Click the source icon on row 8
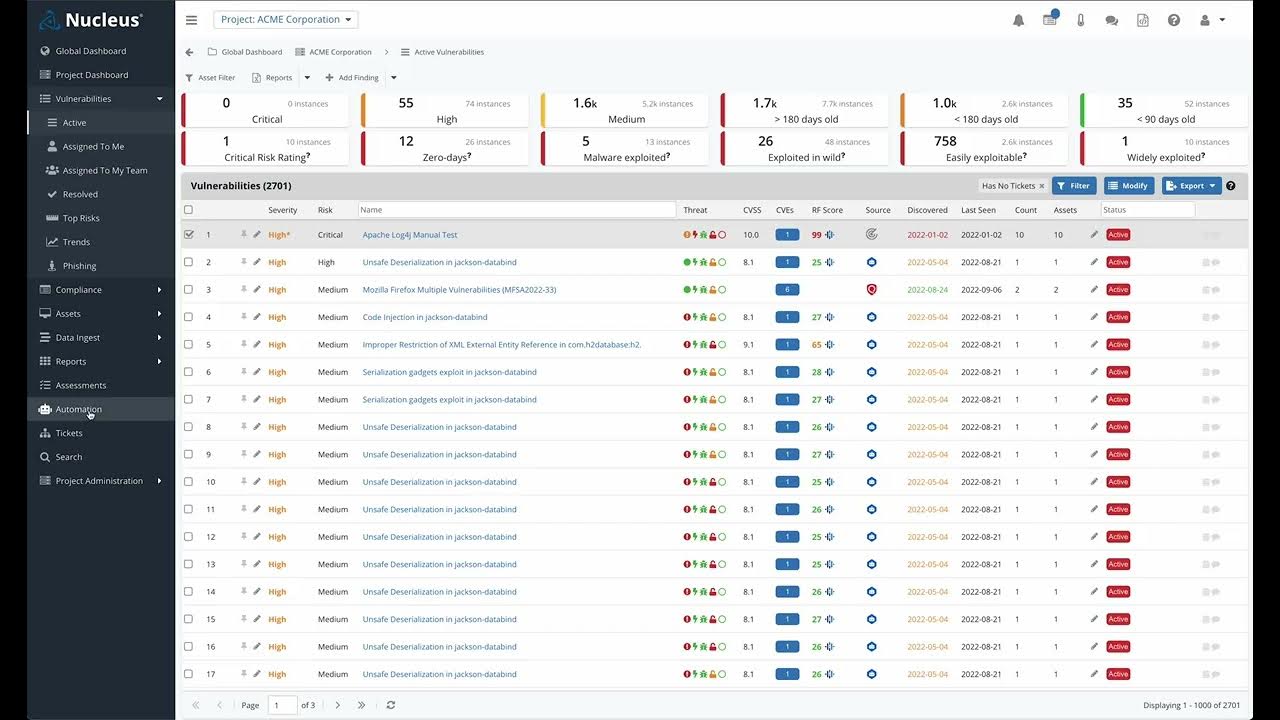Image resolution: width=1280 pixels, height=720 pixels. (x=871, y=427)
